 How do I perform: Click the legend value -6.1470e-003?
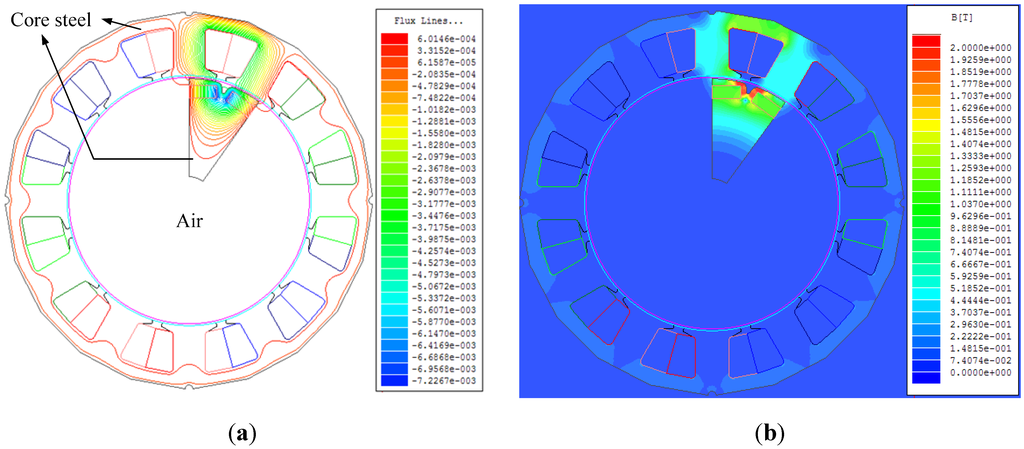click(x=444, y=333)
